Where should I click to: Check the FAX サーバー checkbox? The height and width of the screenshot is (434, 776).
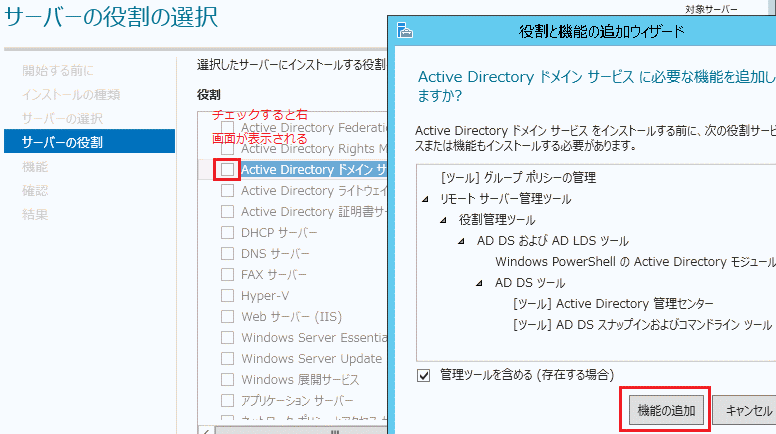click(227, 274)
